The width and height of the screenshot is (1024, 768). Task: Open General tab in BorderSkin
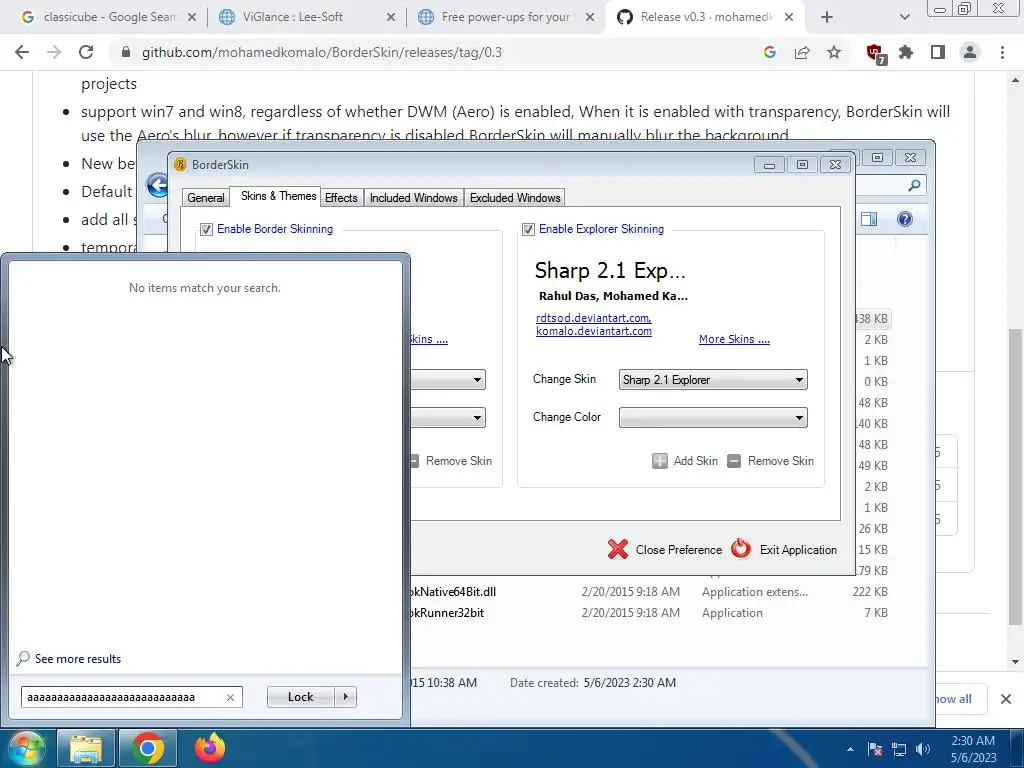(206, 198)
